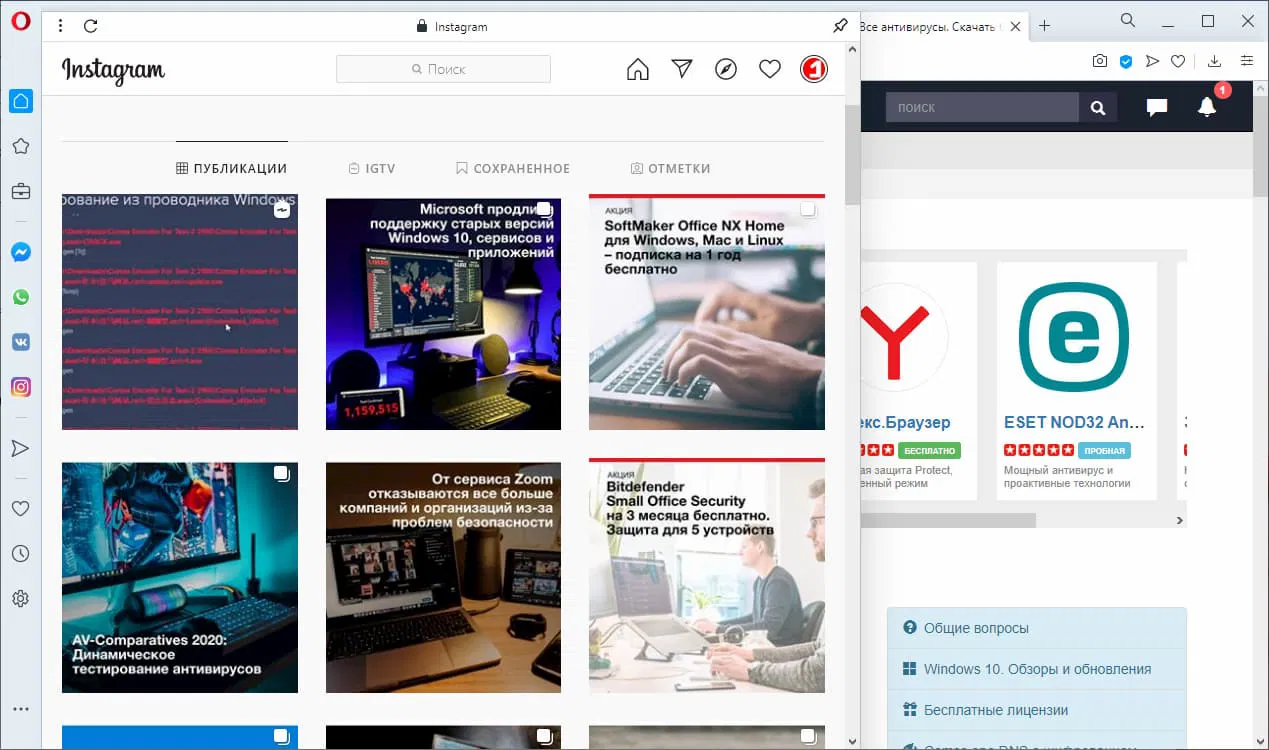The height and width of the screenshot is (750, 1269).
Task: Take snapshot with camera icon
Action: (x=1100, y=61)
